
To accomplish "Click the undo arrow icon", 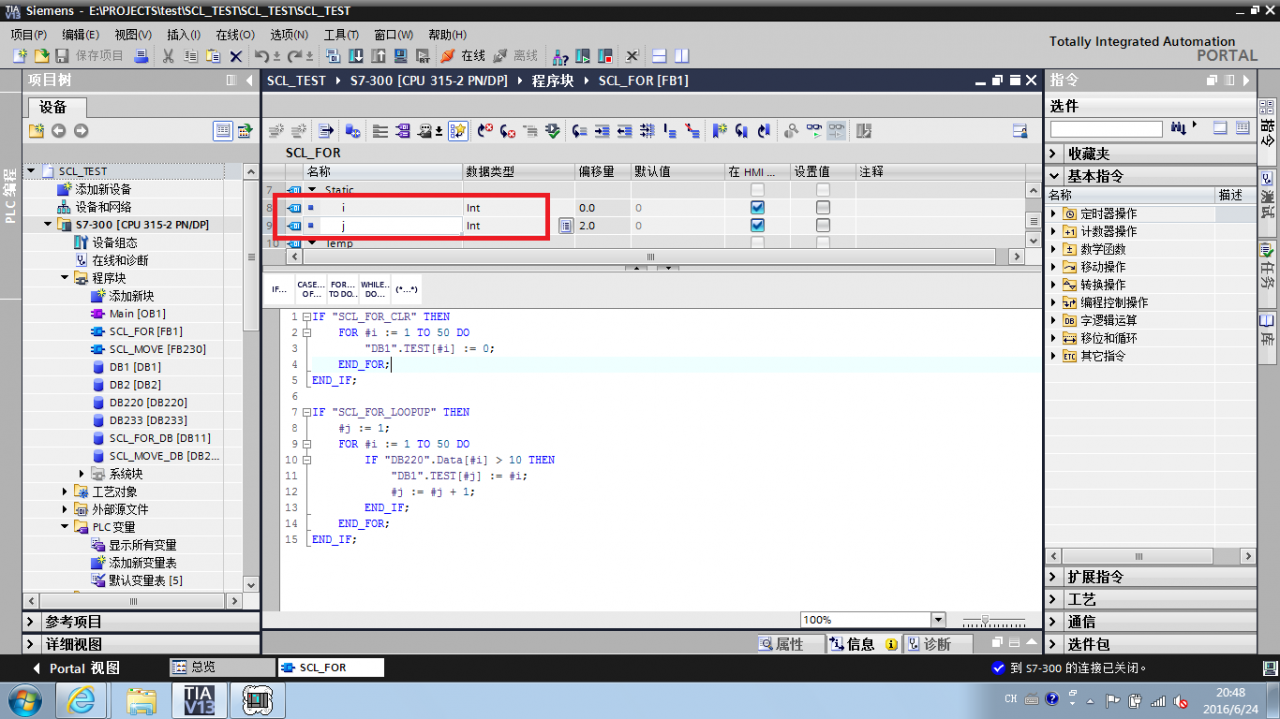I will tap(262, 56).
